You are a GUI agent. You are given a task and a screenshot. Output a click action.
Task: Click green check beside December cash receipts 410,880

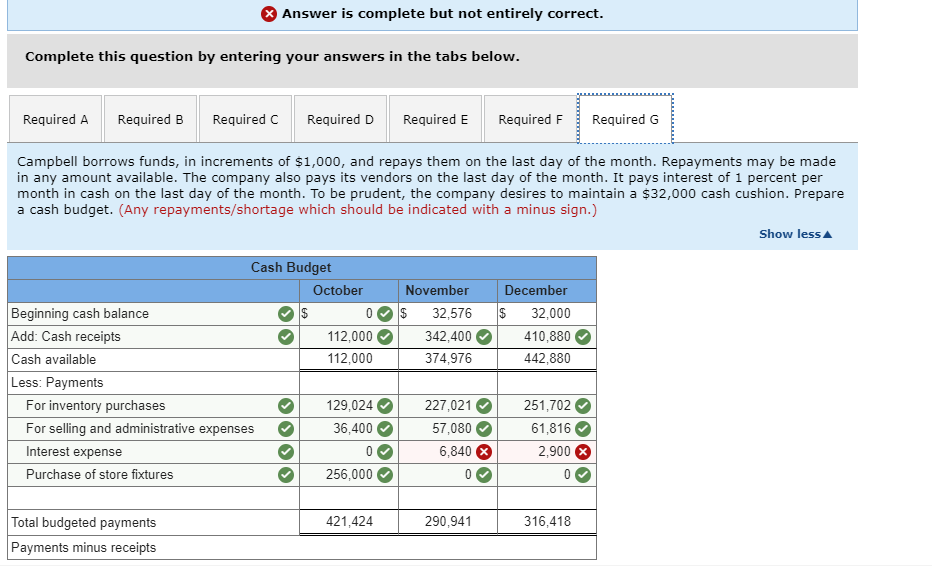(583, 337)
